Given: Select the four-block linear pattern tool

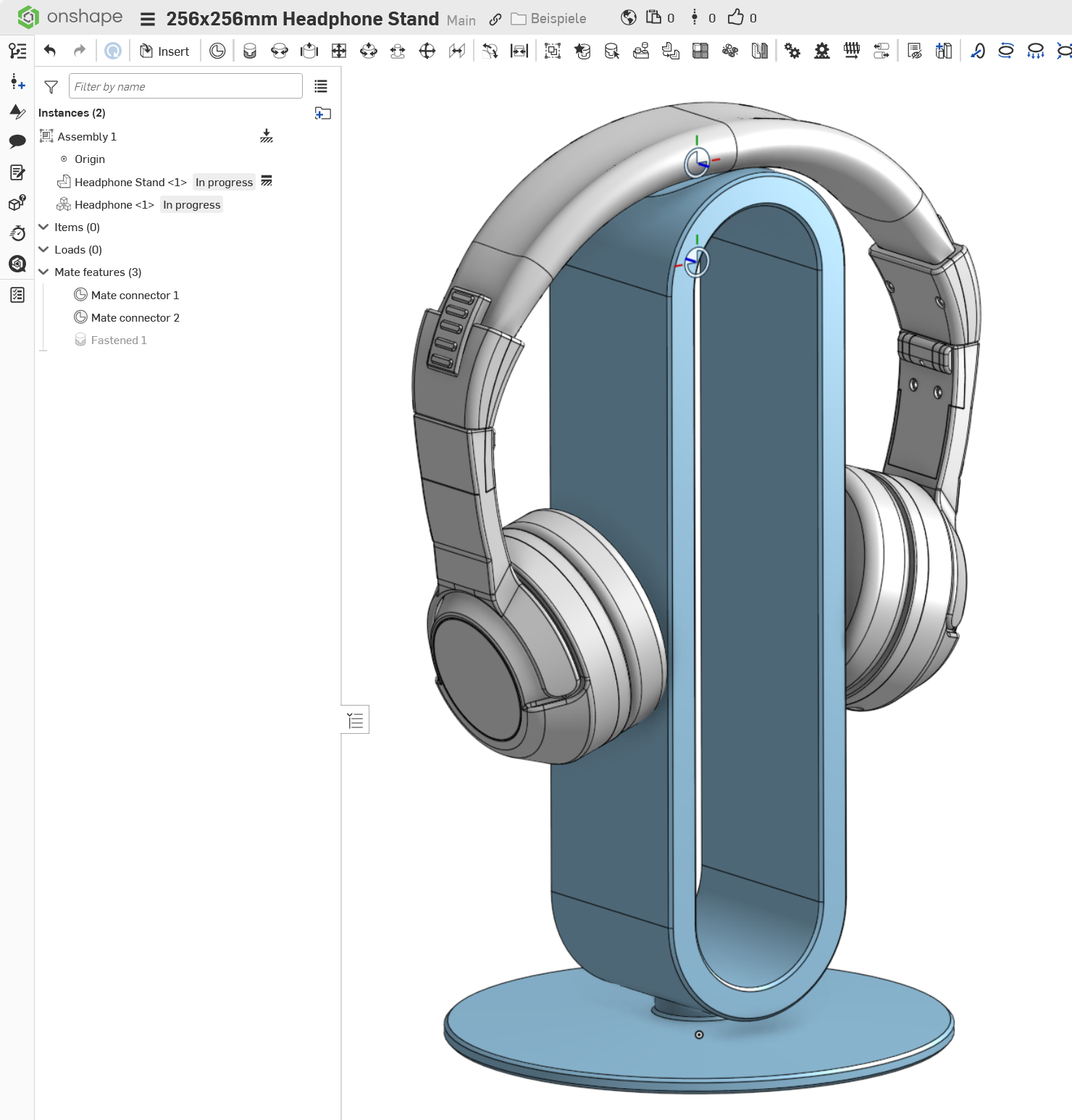Looking at the screenshot, I should coord(700,51).
